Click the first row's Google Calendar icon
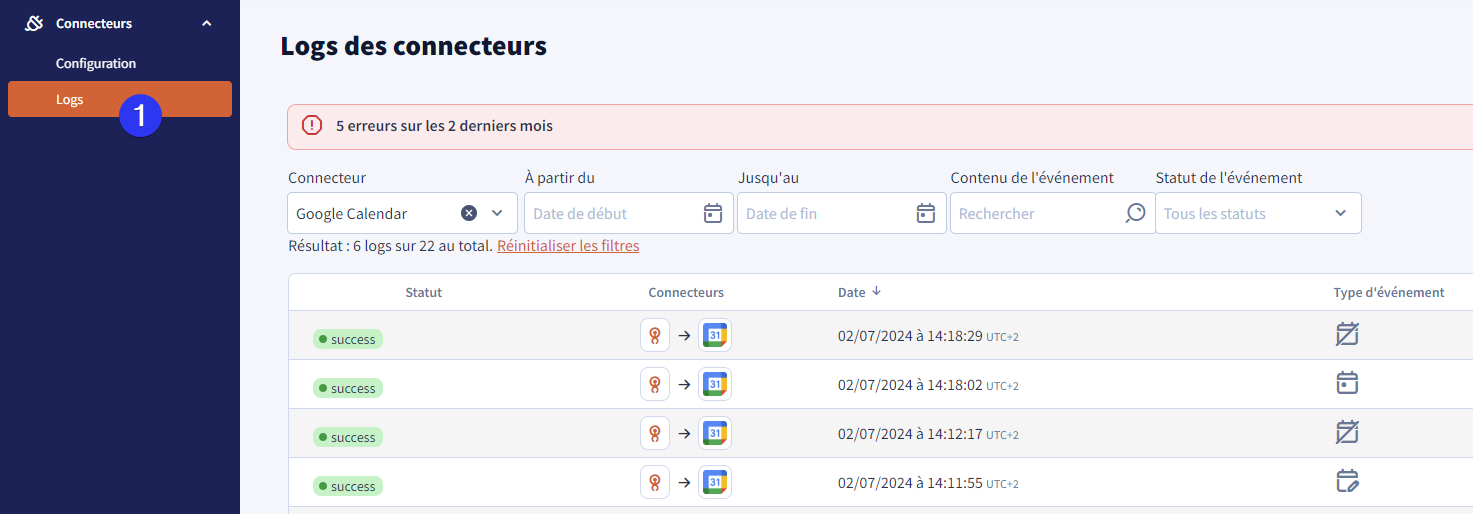Screen dimensions: 1473x514 [x=715, y=335]
